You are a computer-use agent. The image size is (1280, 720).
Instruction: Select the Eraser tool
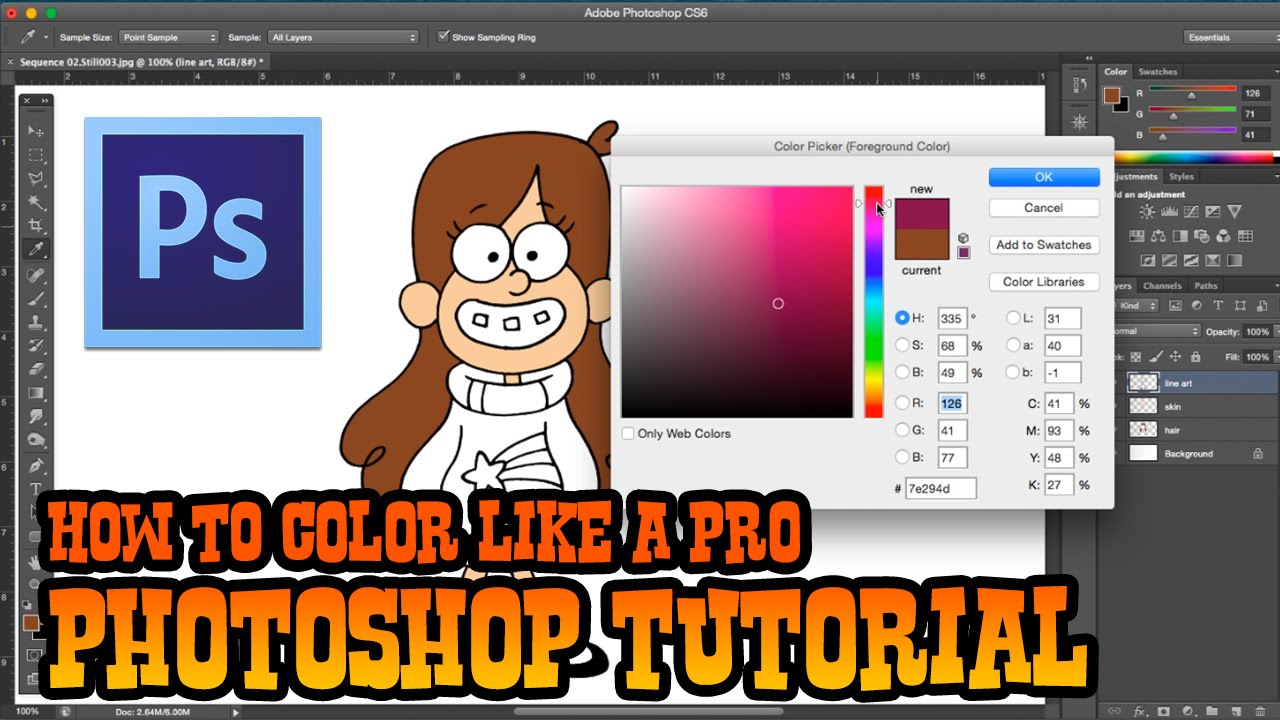click(36, 370)
